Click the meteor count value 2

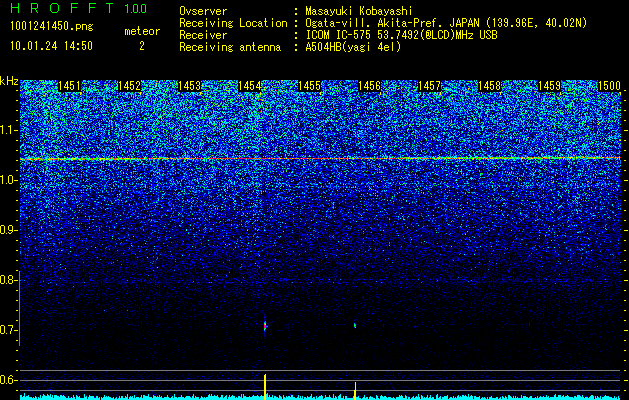[x=142, y=46]
